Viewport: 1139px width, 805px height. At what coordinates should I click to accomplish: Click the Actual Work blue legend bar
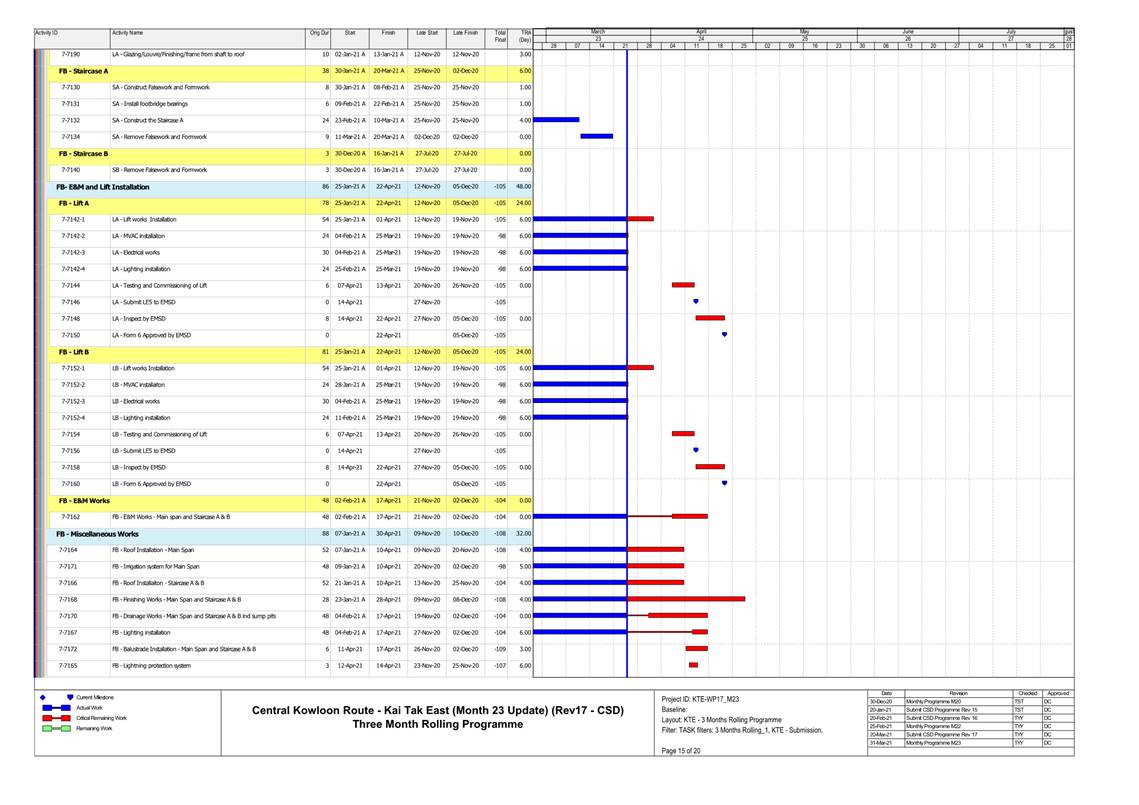58,707
